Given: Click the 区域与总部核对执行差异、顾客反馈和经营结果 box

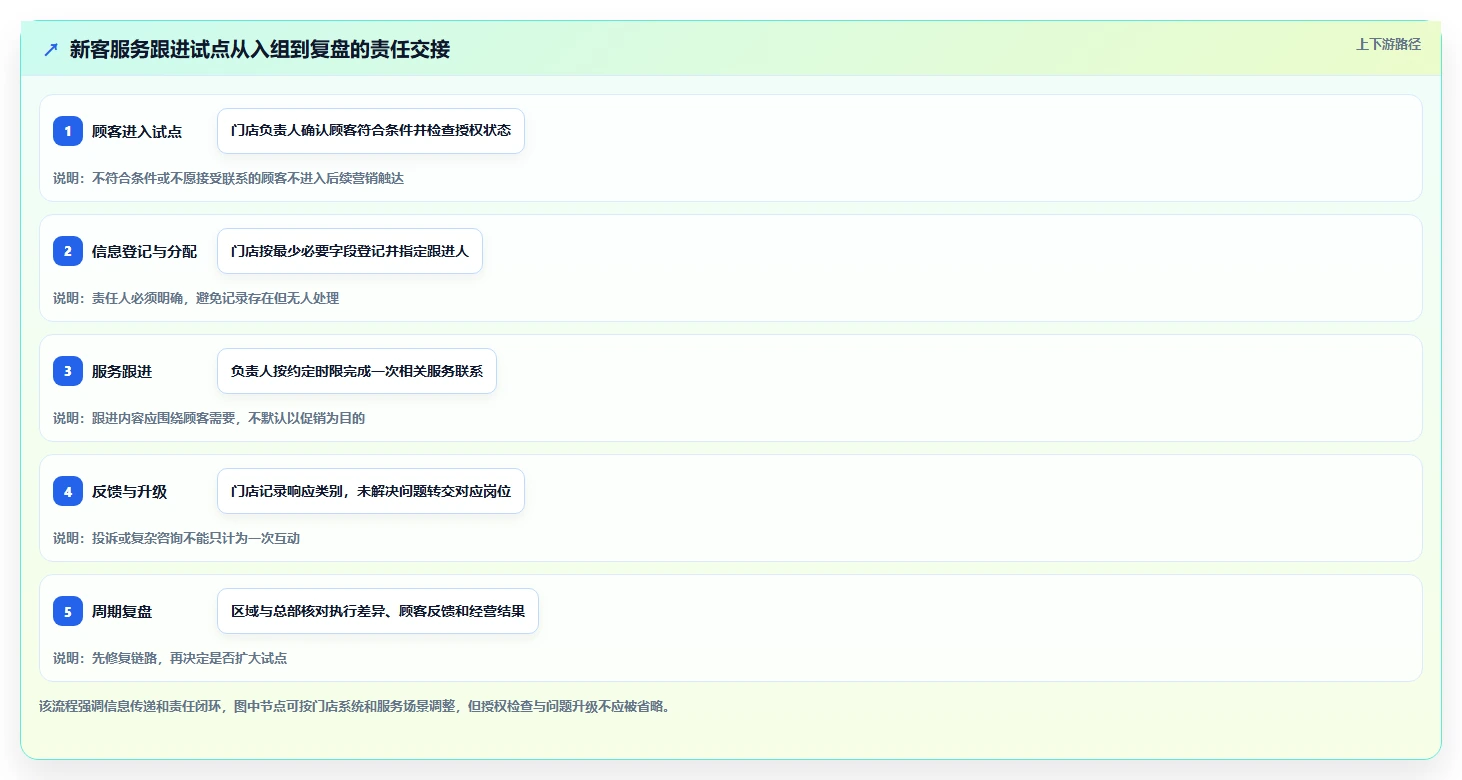Looking at the screenshot, I should 378,611.
